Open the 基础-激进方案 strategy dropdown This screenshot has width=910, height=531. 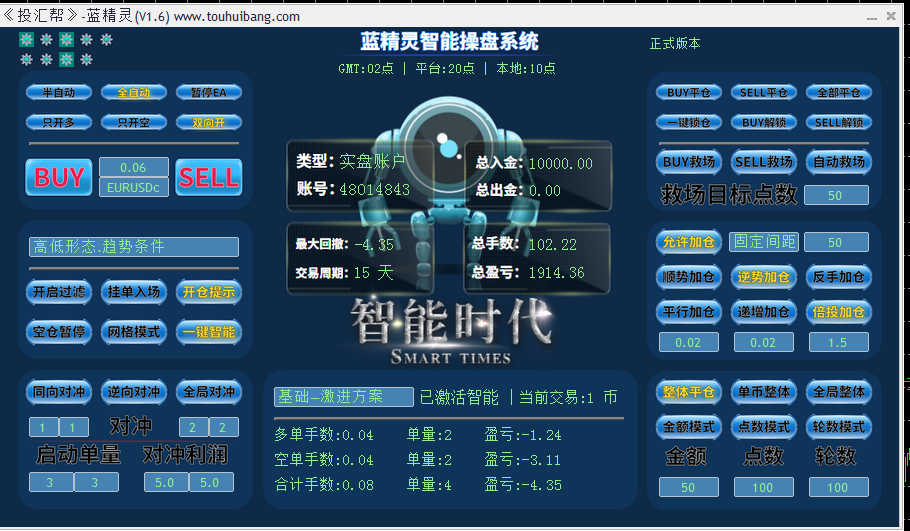344,397
